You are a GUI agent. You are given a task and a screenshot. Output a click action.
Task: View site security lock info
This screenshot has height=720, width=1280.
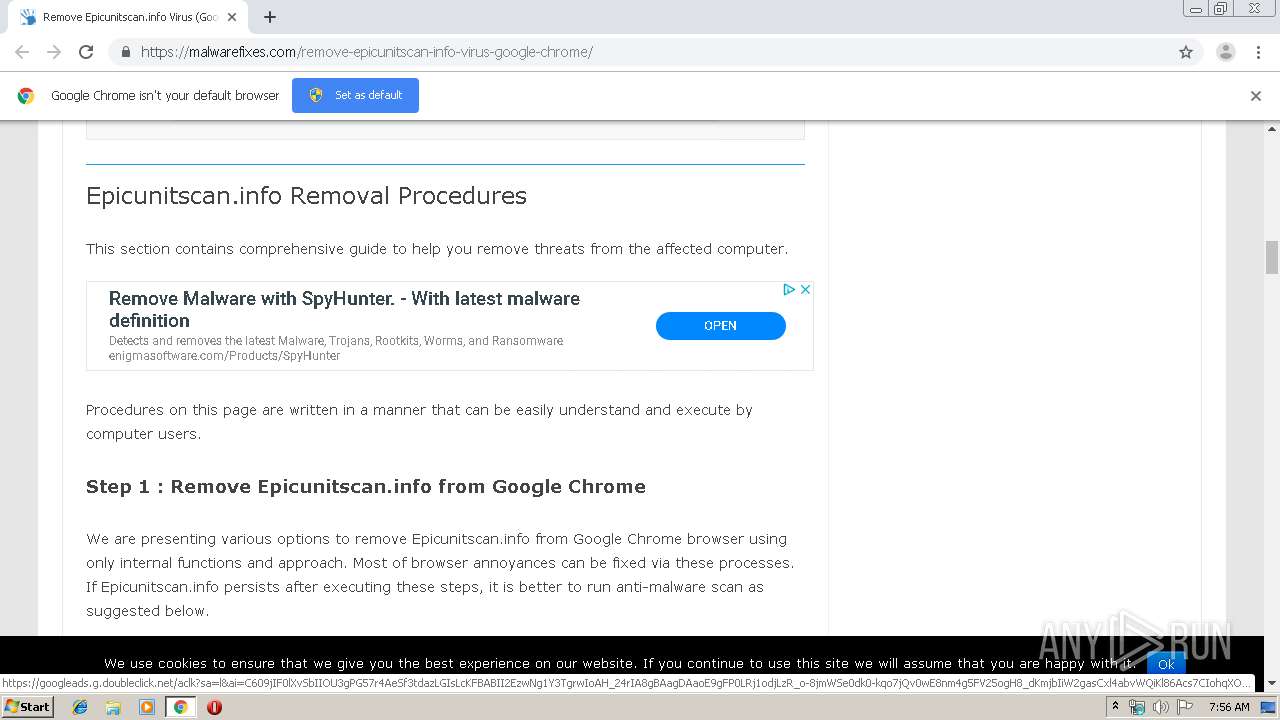(126, 52)
